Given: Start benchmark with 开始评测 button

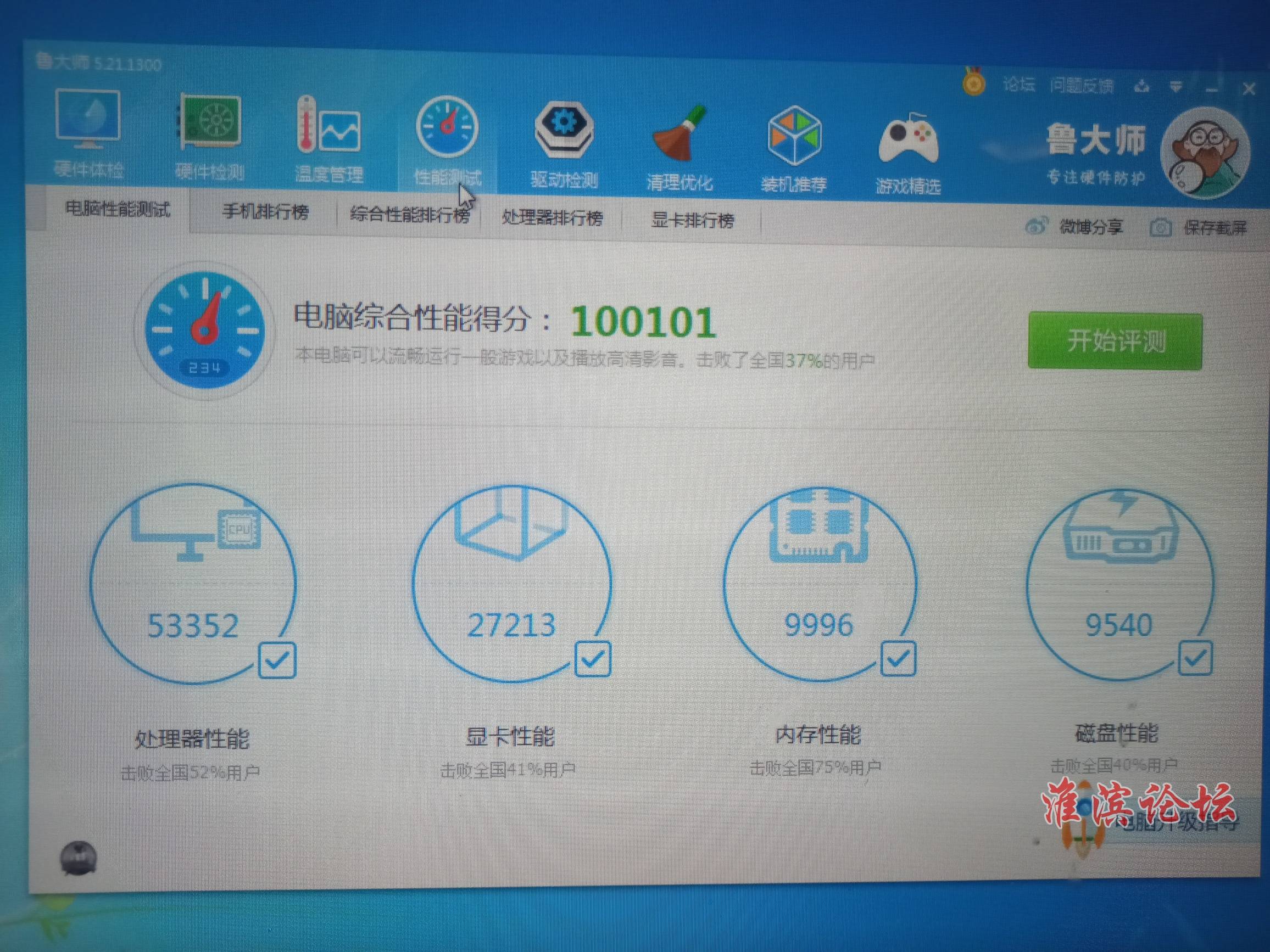Looking at the screenshot, I should [x=1115, y=341].
